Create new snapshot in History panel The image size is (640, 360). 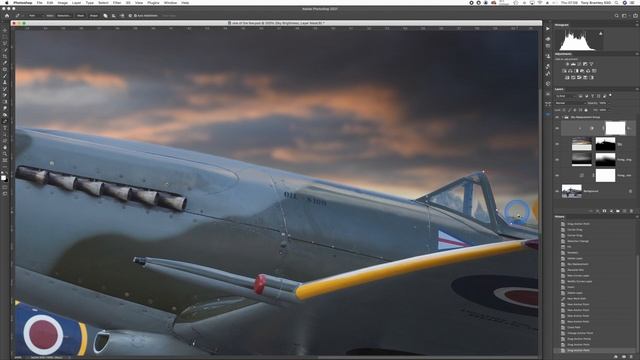[624, 356]
